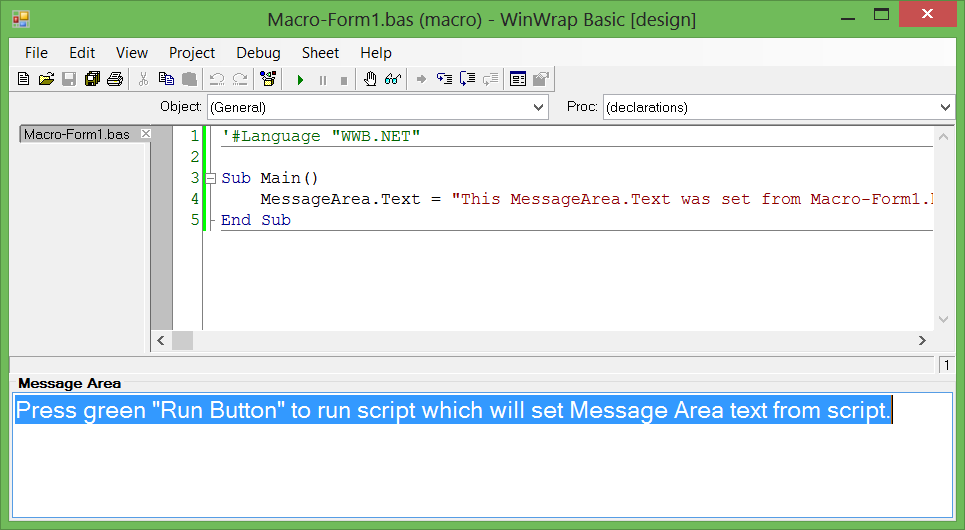Click the Step Over toolbar icon
This screenshot has width=965, height=530.
[467, 79]
